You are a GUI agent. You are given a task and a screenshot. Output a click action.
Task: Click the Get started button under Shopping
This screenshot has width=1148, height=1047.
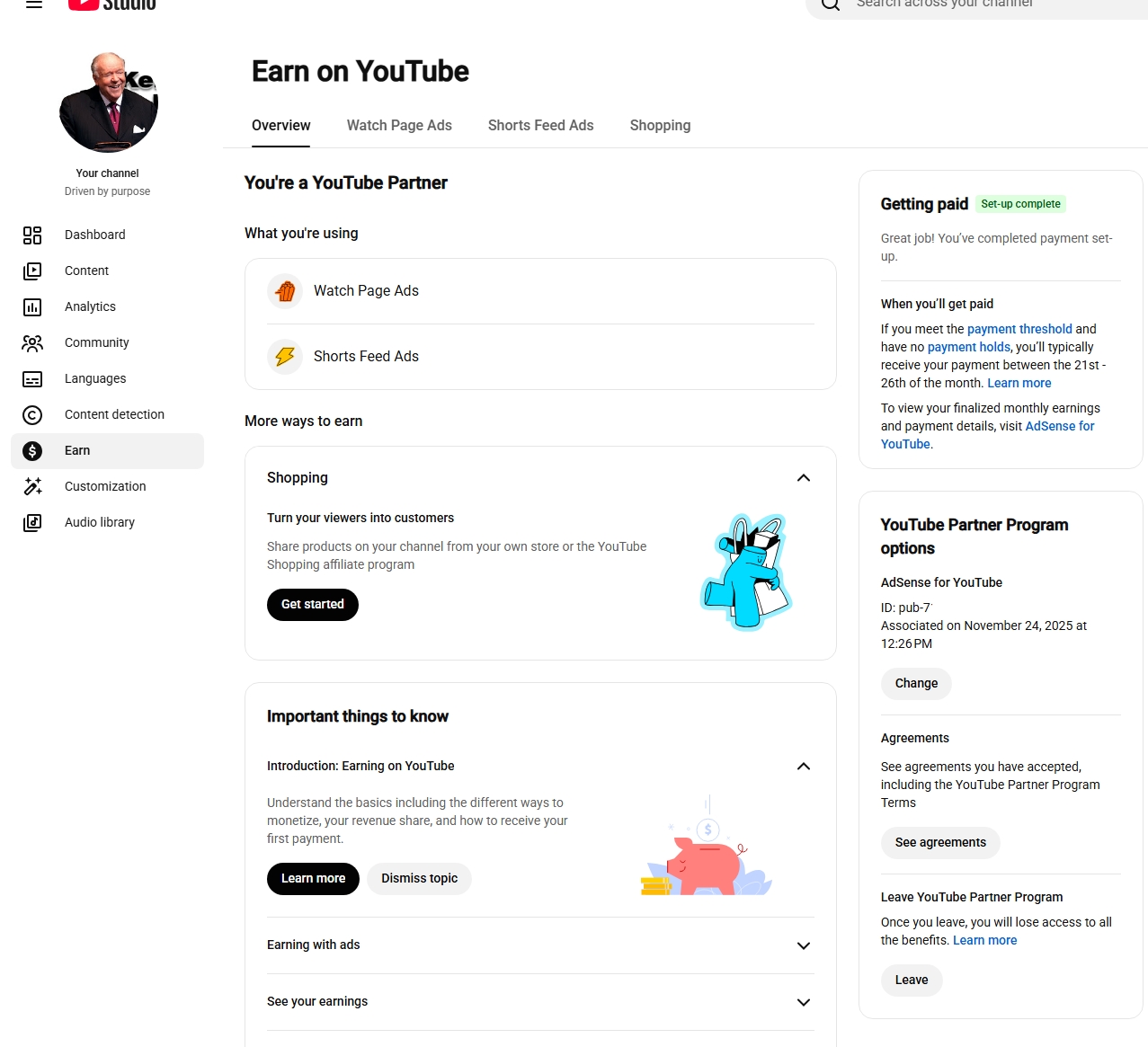click(313, 605)
